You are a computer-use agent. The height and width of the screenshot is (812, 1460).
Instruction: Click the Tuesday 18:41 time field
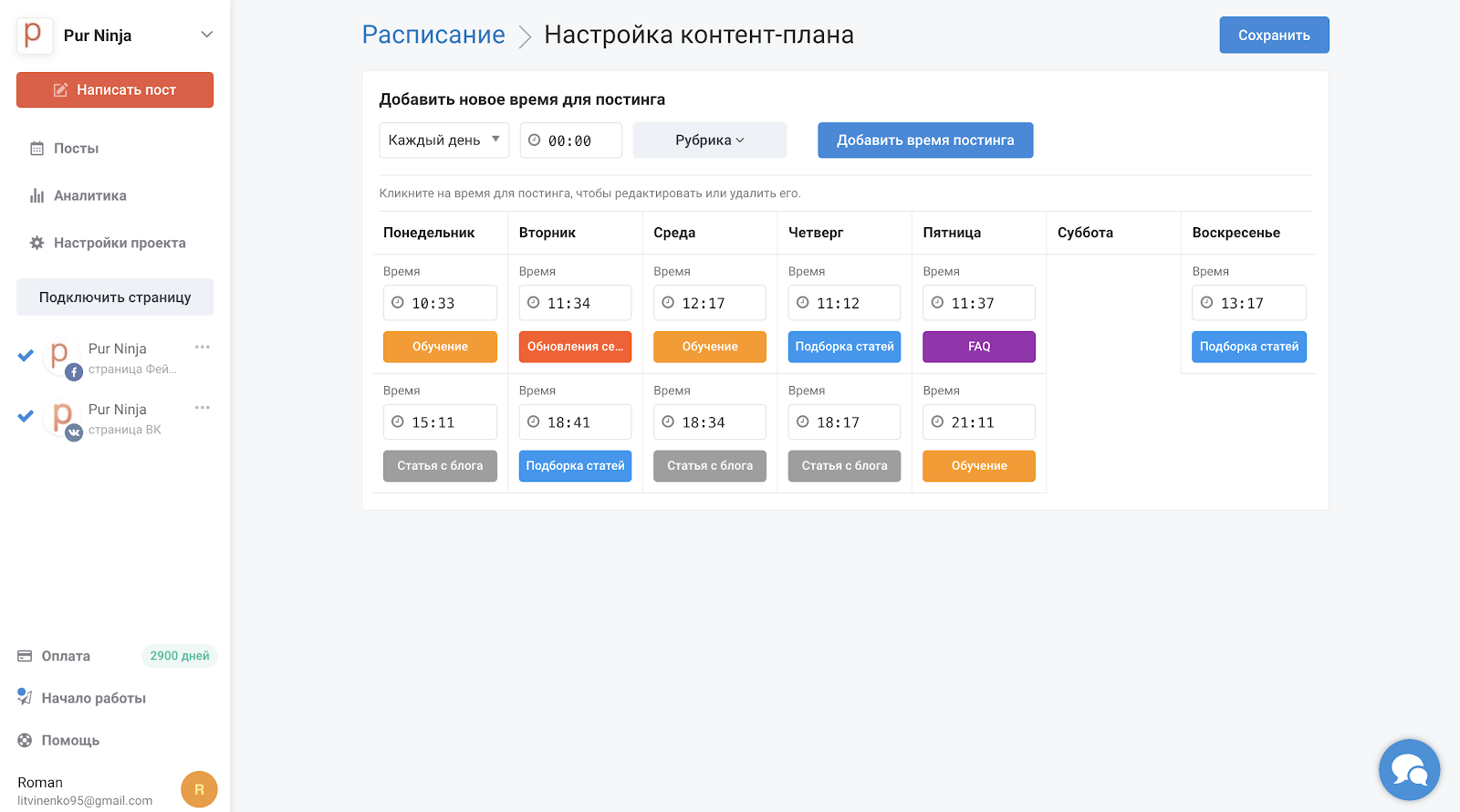point(575,422)
